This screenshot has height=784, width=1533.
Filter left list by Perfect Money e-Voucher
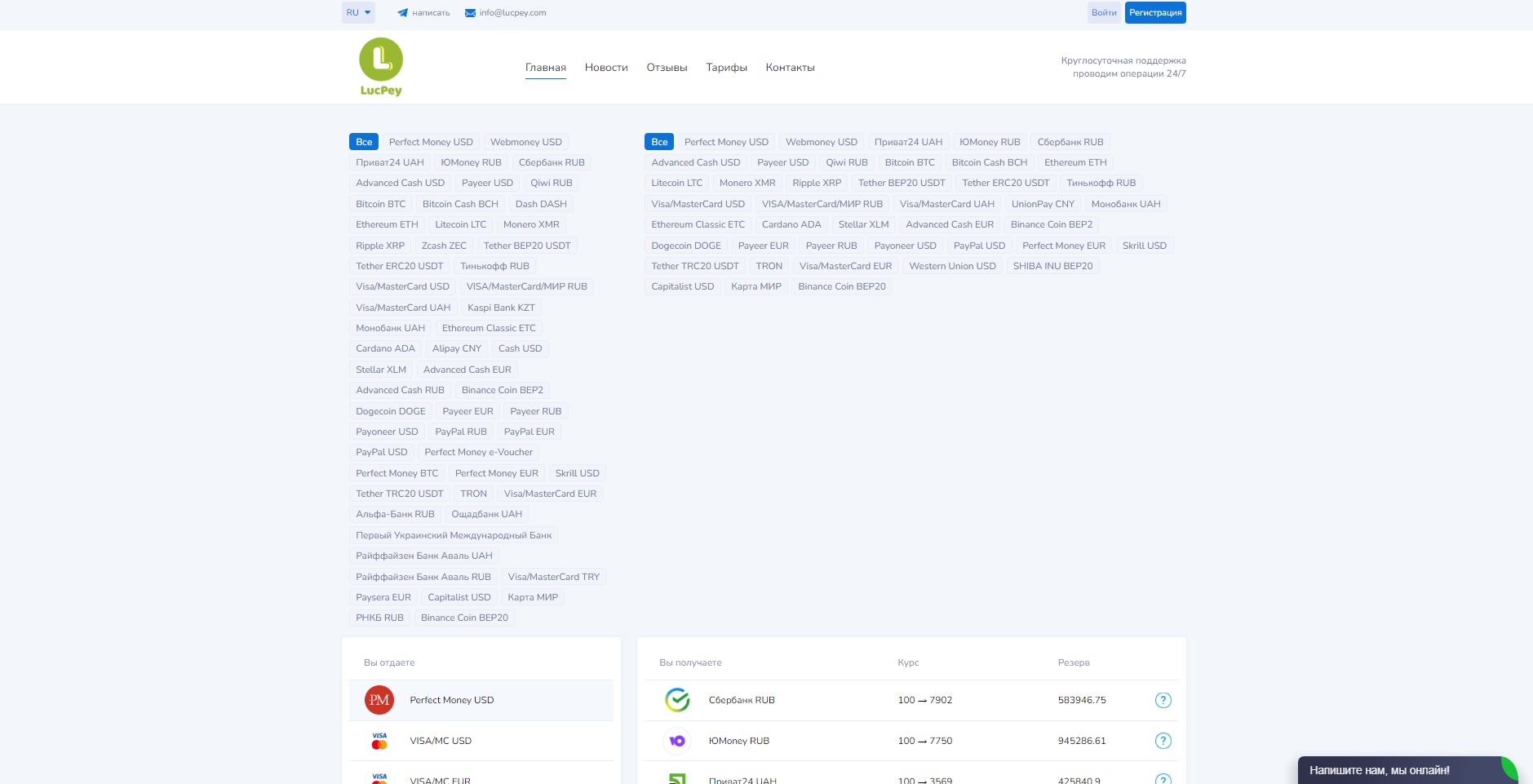tap(478, 452)
